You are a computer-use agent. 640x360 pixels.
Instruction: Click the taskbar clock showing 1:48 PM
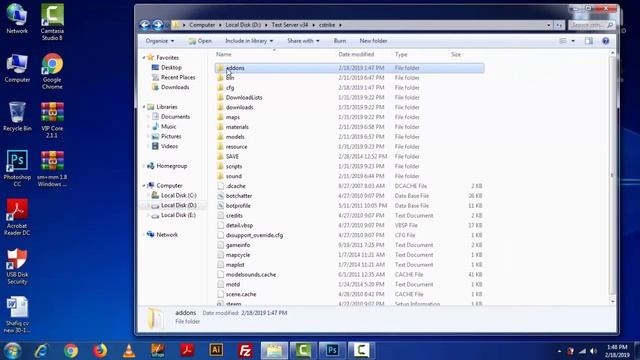pos(617,351)
